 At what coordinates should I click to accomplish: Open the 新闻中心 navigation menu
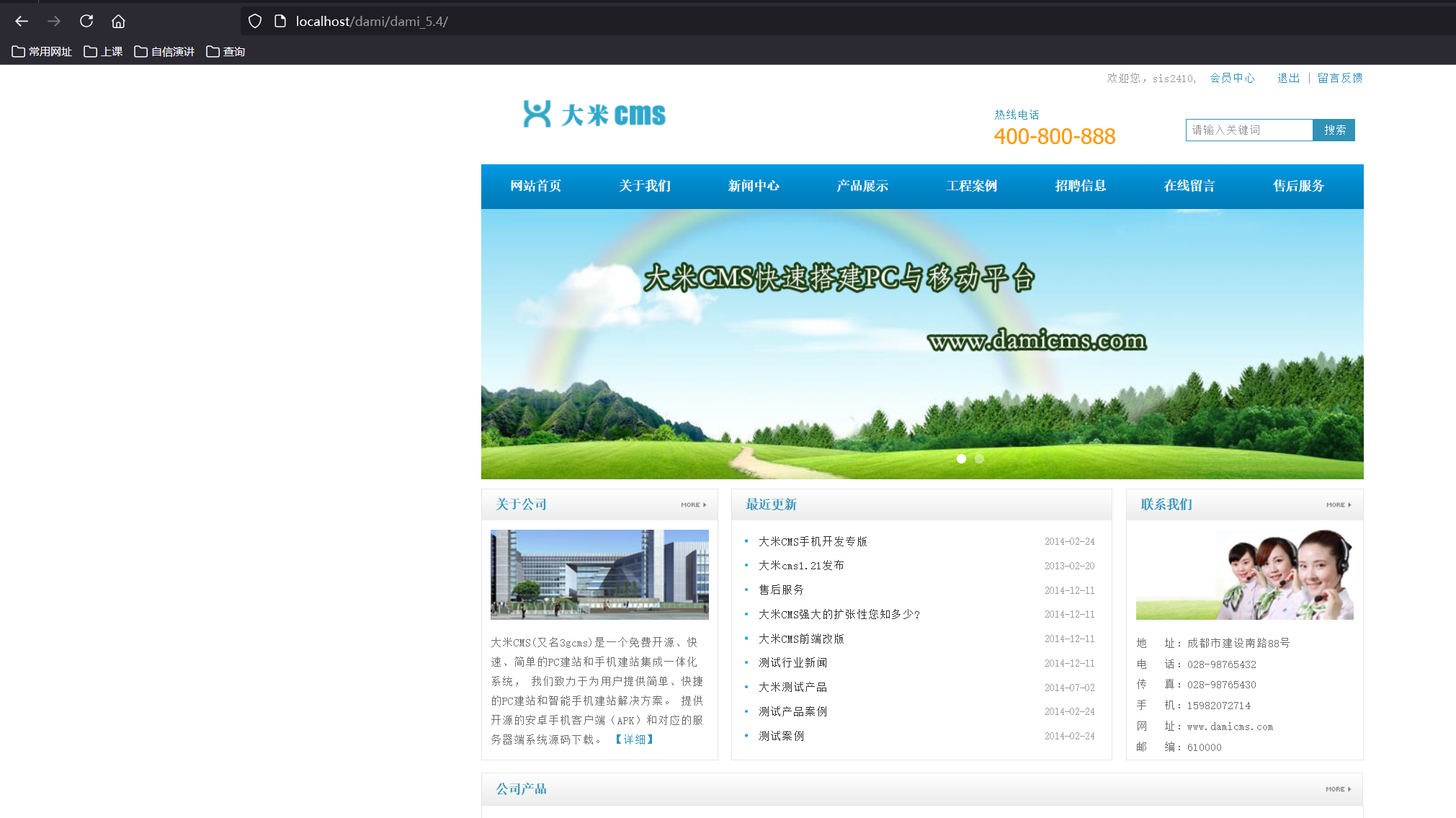coord(754,186)
